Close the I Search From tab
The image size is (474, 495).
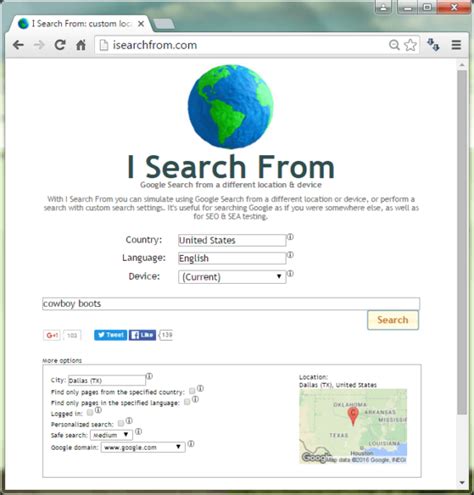point(141,24)
